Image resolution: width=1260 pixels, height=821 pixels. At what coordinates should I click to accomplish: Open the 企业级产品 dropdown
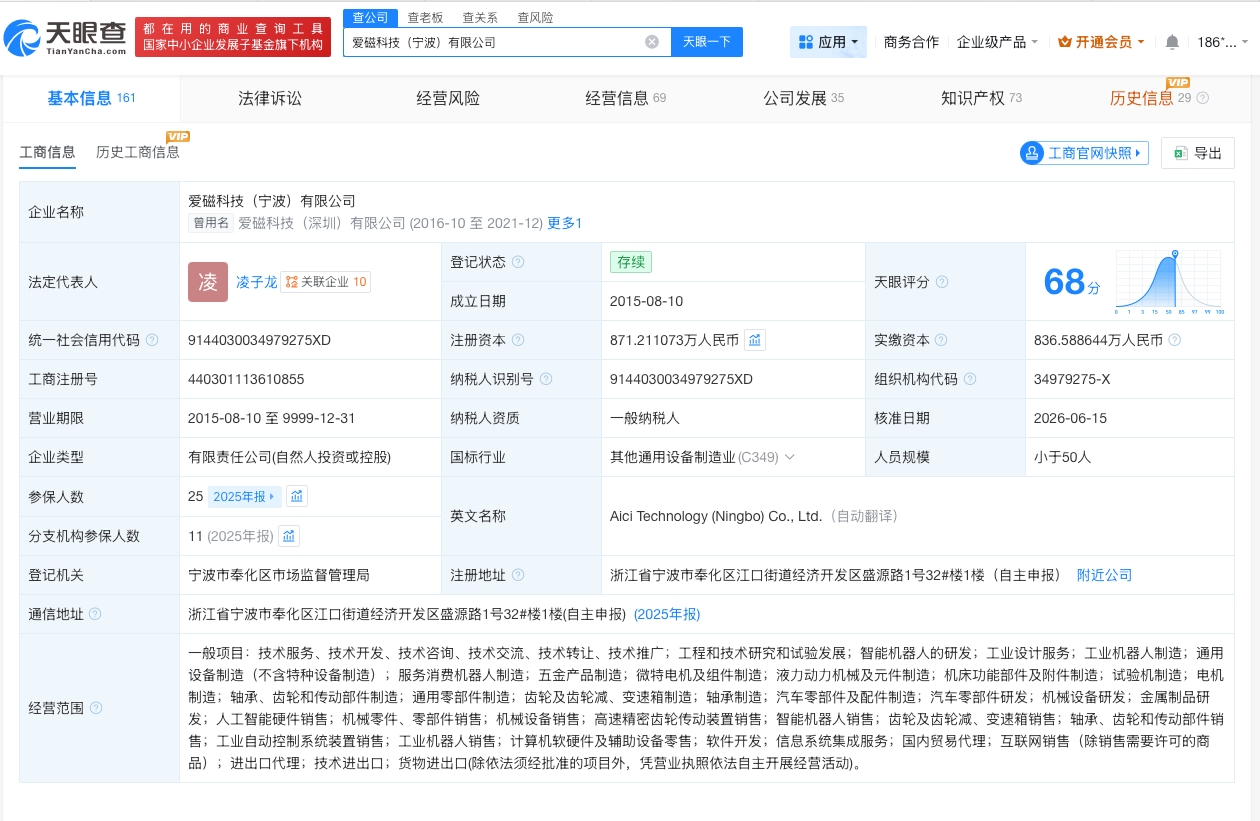(997, 42)
